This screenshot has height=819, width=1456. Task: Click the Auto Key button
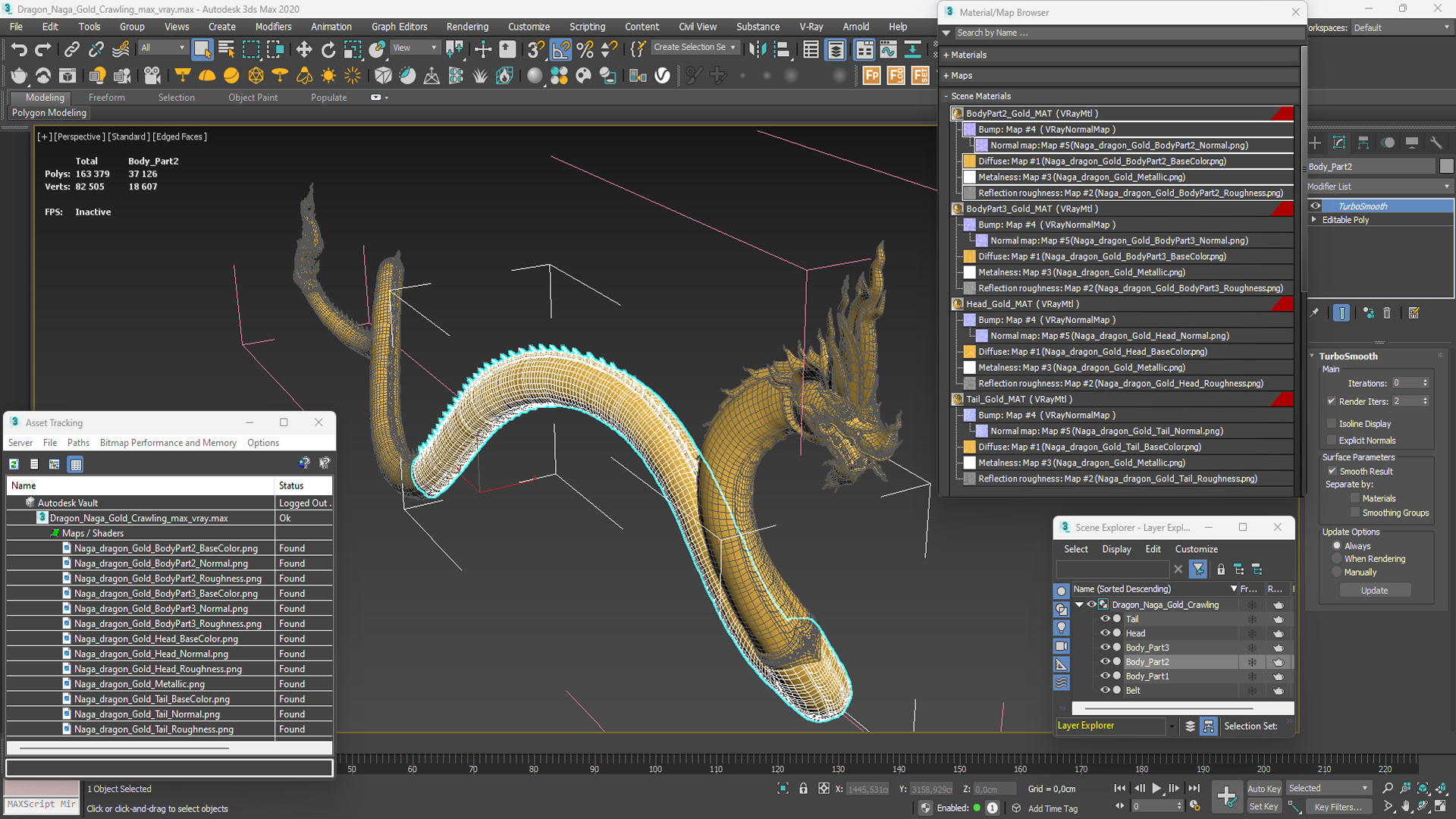pos(1264,789)
